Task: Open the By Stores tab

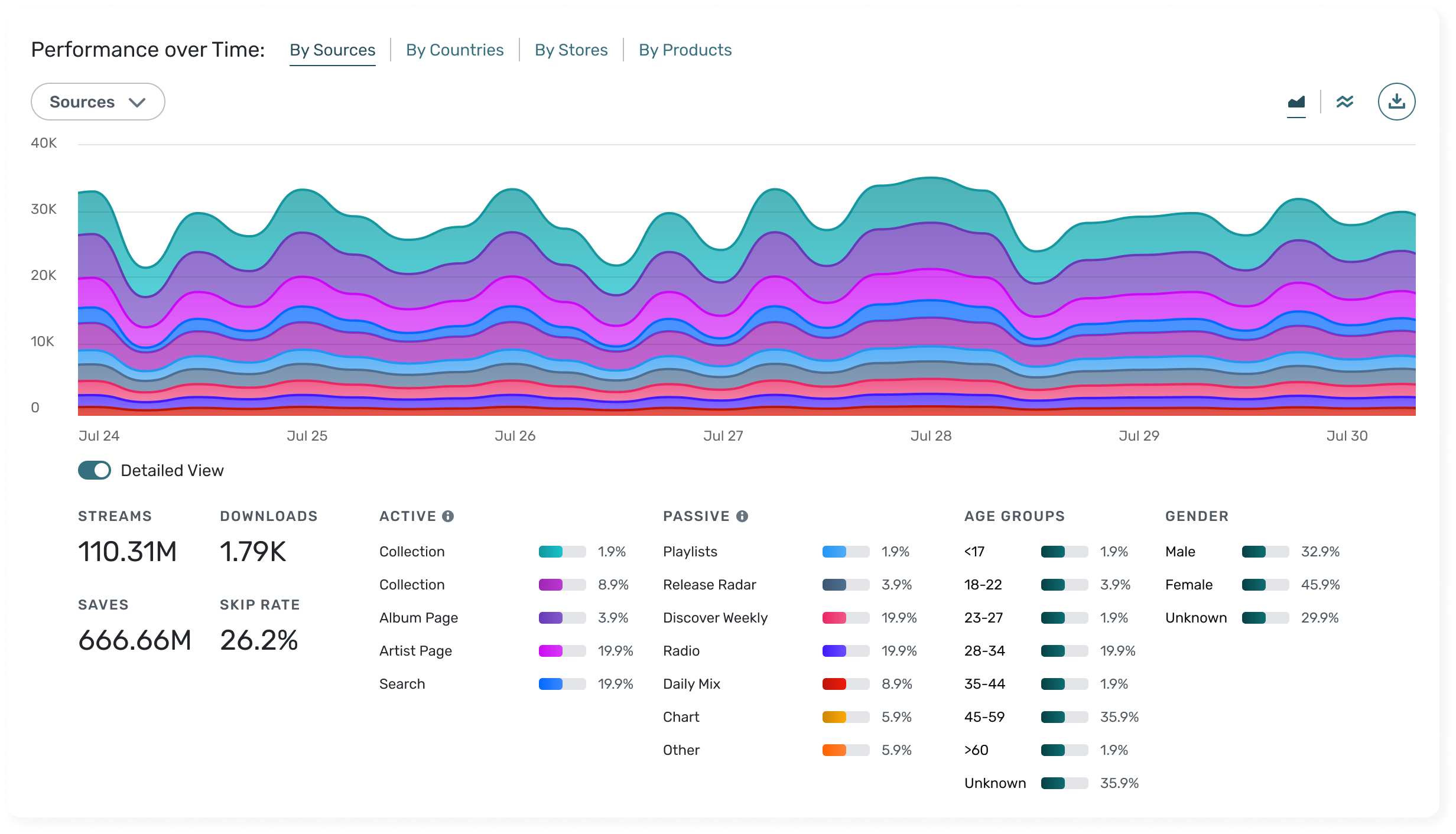Action: click(571, 50)
